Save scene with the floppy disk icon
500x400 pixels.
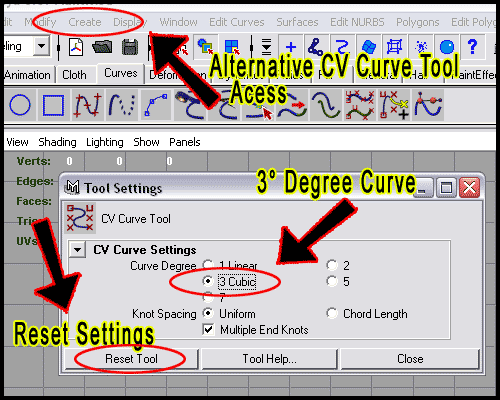(x=130, y=47)
